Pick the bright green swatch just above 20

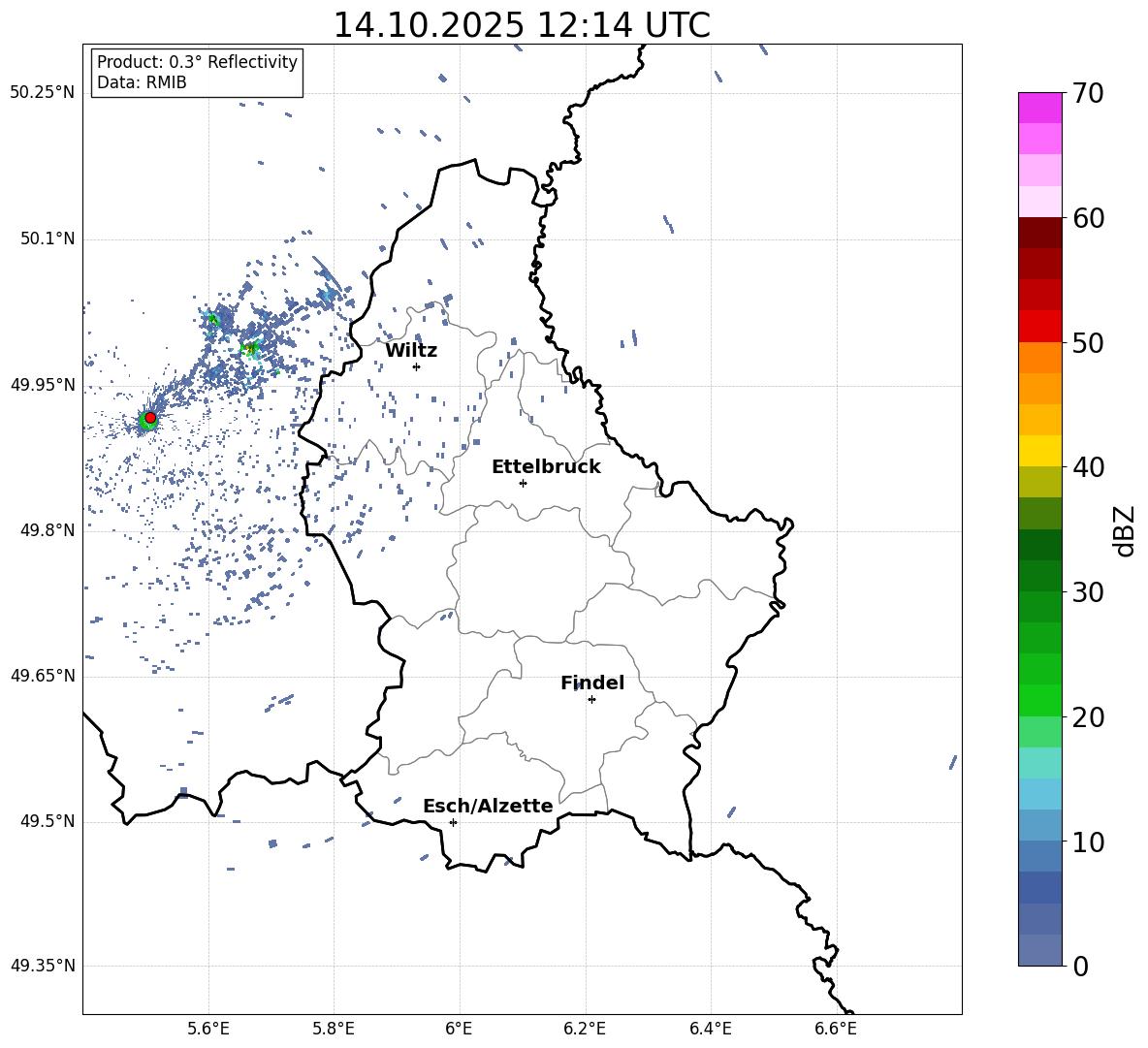(x=1040, y=700)
